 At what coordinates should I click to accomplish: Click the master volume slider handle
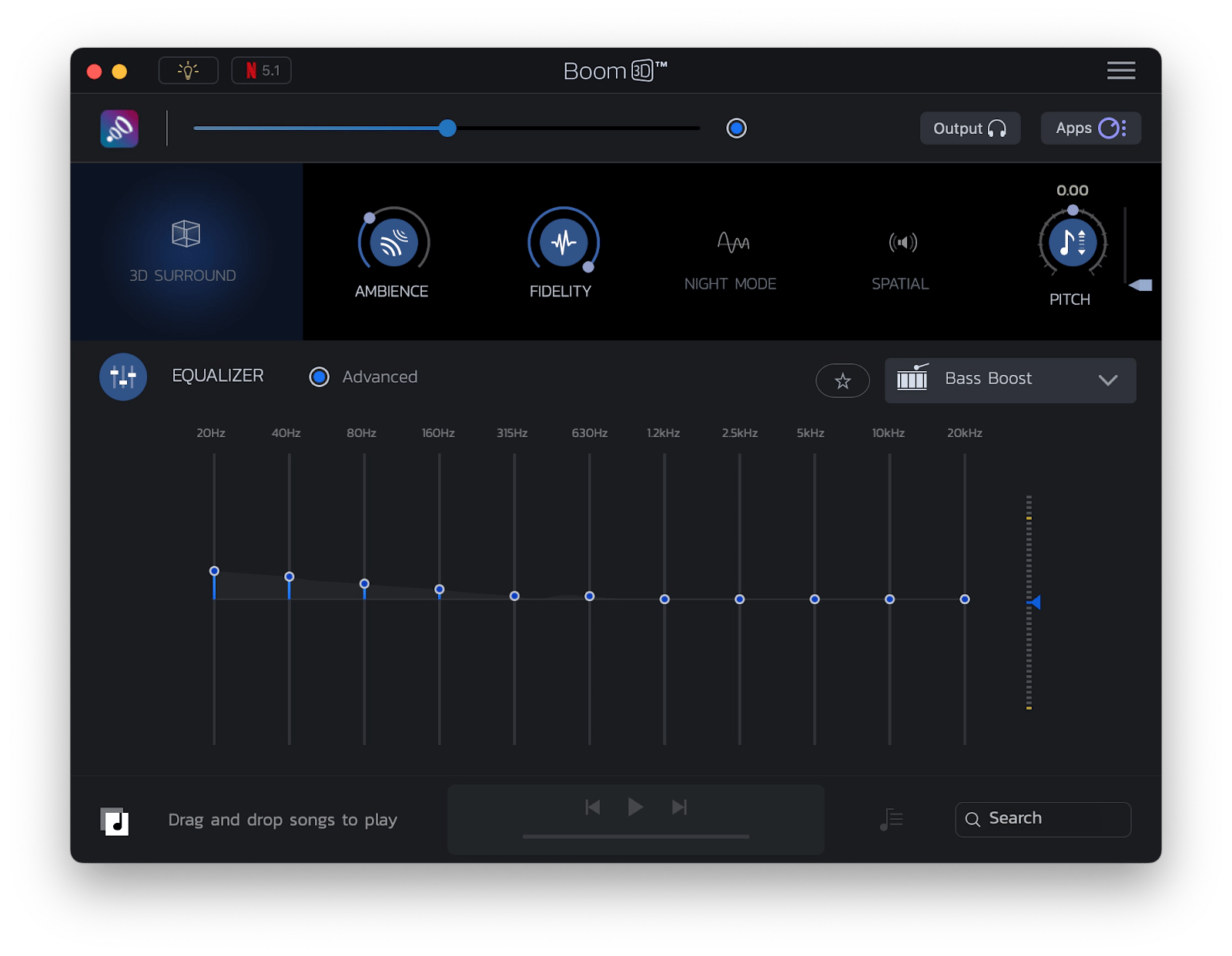click(447, 129)
